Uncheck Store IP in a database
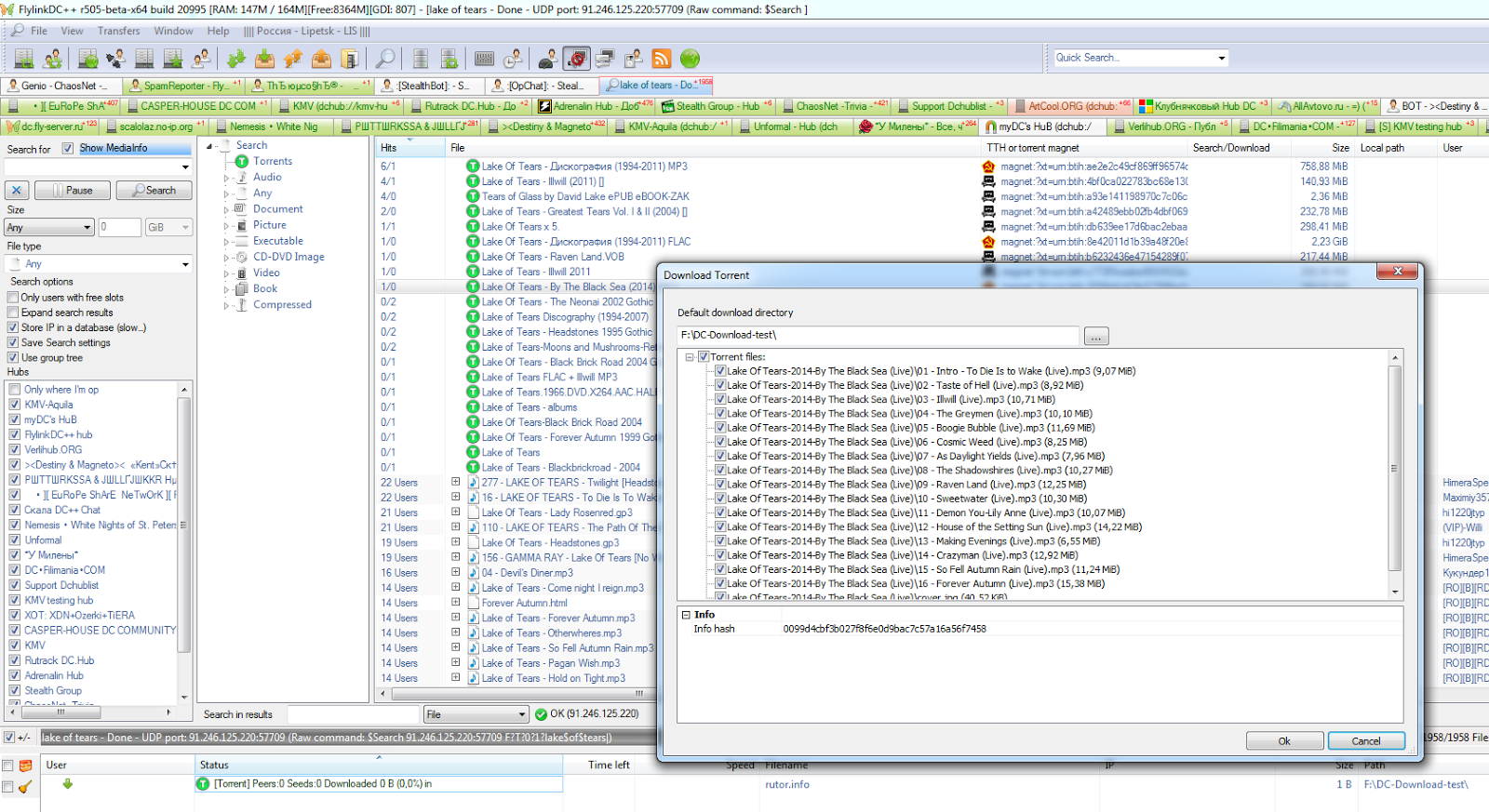The image size is (1489, 812). click(13, 327)
